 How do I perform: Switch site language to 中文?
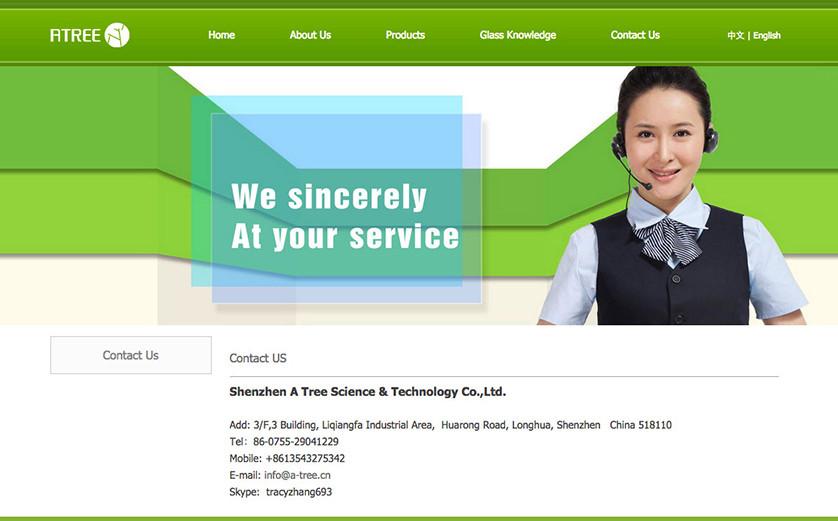tap(735, 36)
